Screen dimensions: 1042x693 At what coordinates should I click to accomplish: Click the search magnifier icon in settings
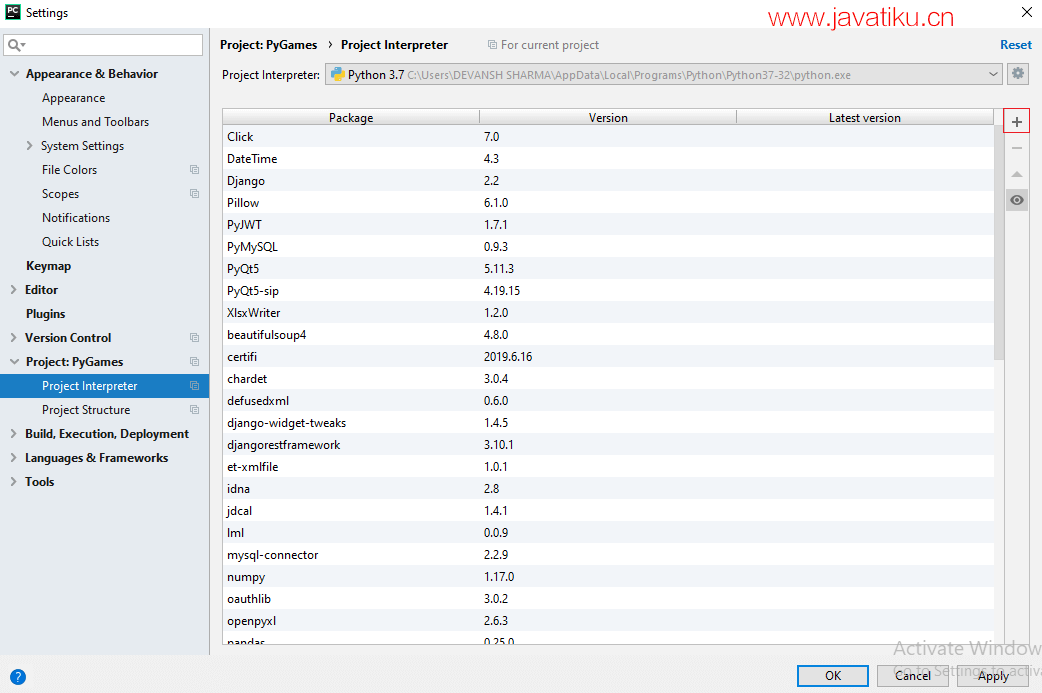pyautogui.click(x=16, y=45)
